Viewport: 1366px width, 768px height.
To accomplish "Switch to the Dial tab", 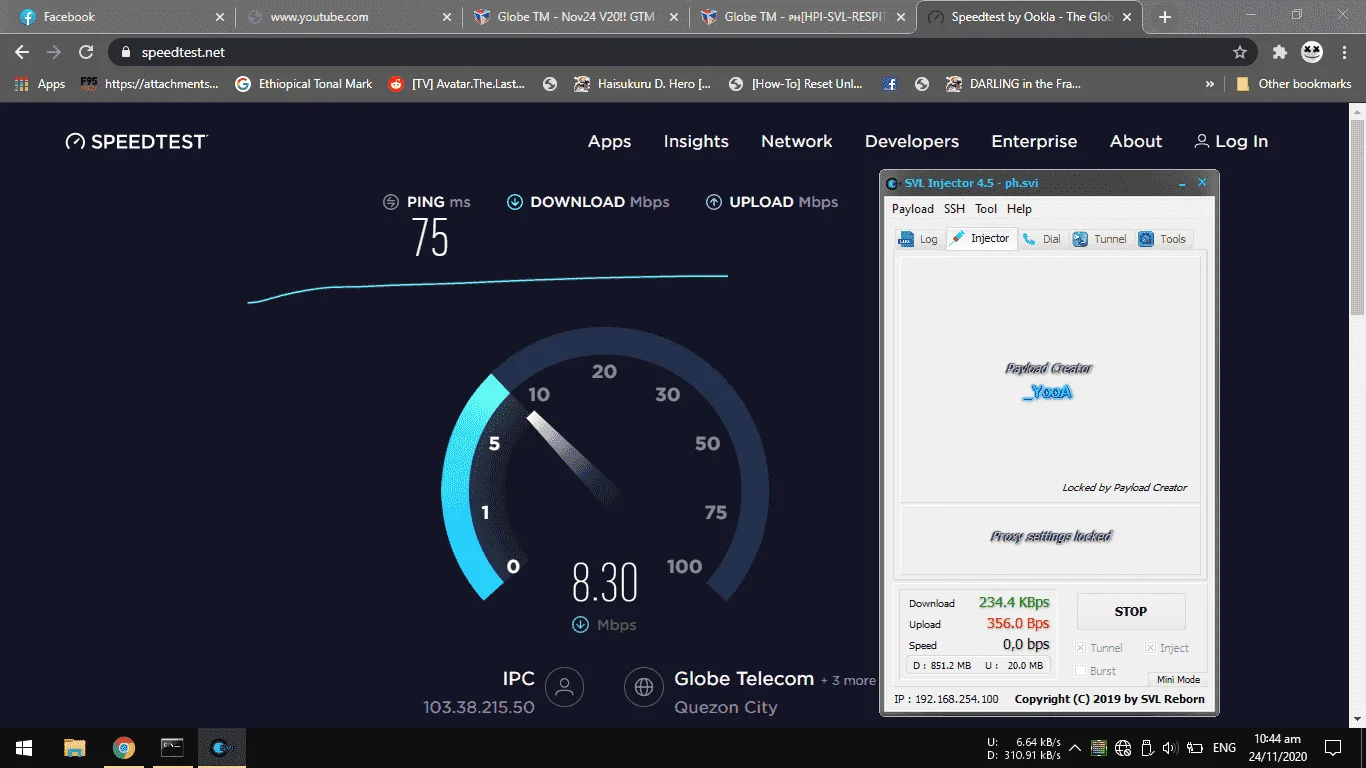I will pos(1042,239).
